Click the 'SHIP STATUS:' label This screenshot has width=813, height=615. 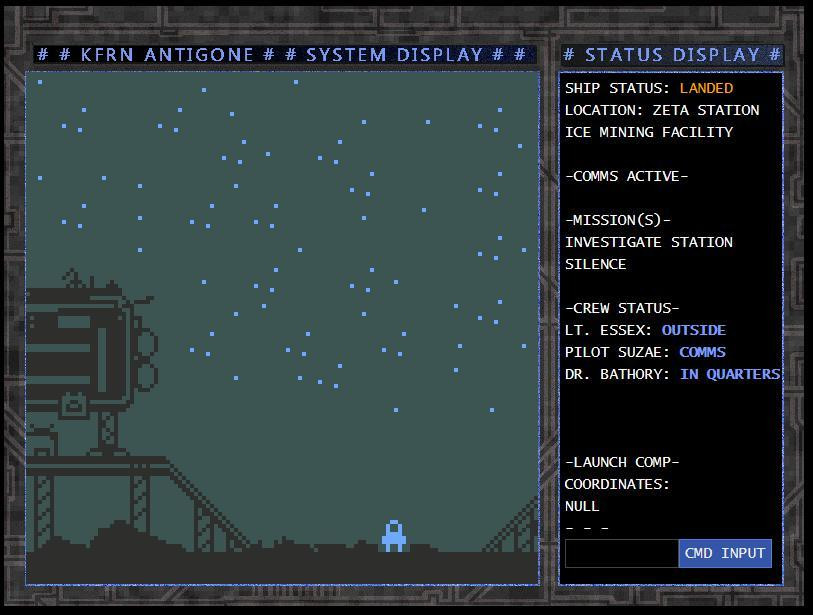pyautogui.click(x=618, y=88)
